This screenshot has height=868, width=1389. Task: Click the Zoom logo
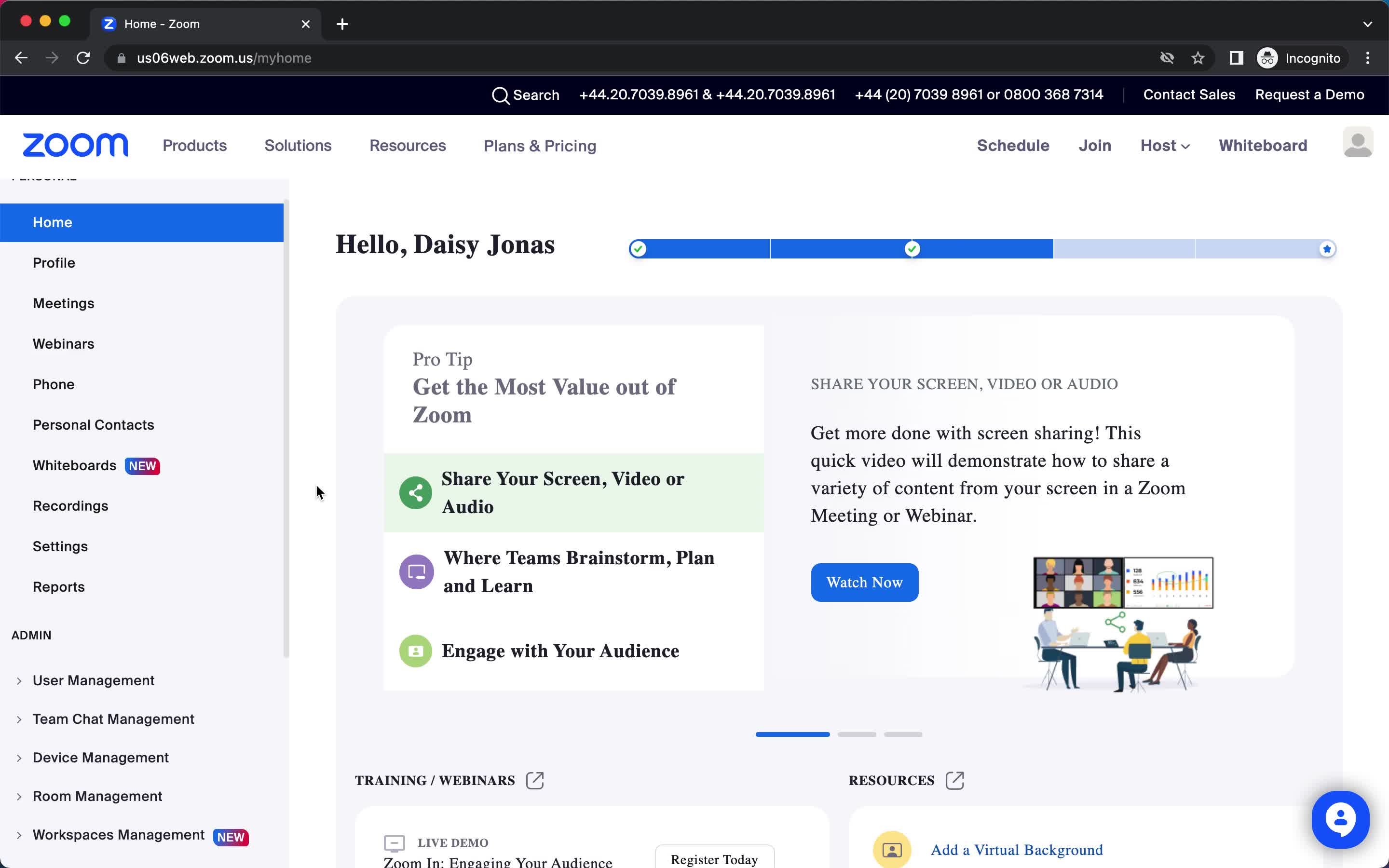click(x=75, y=145)
